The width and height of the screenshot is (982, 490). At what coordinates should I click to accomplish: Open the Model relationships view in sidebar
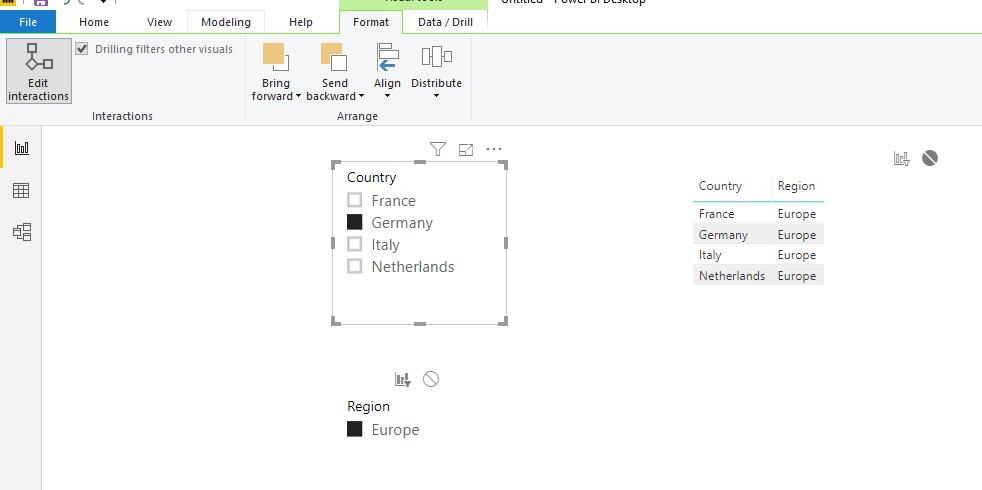22,232
